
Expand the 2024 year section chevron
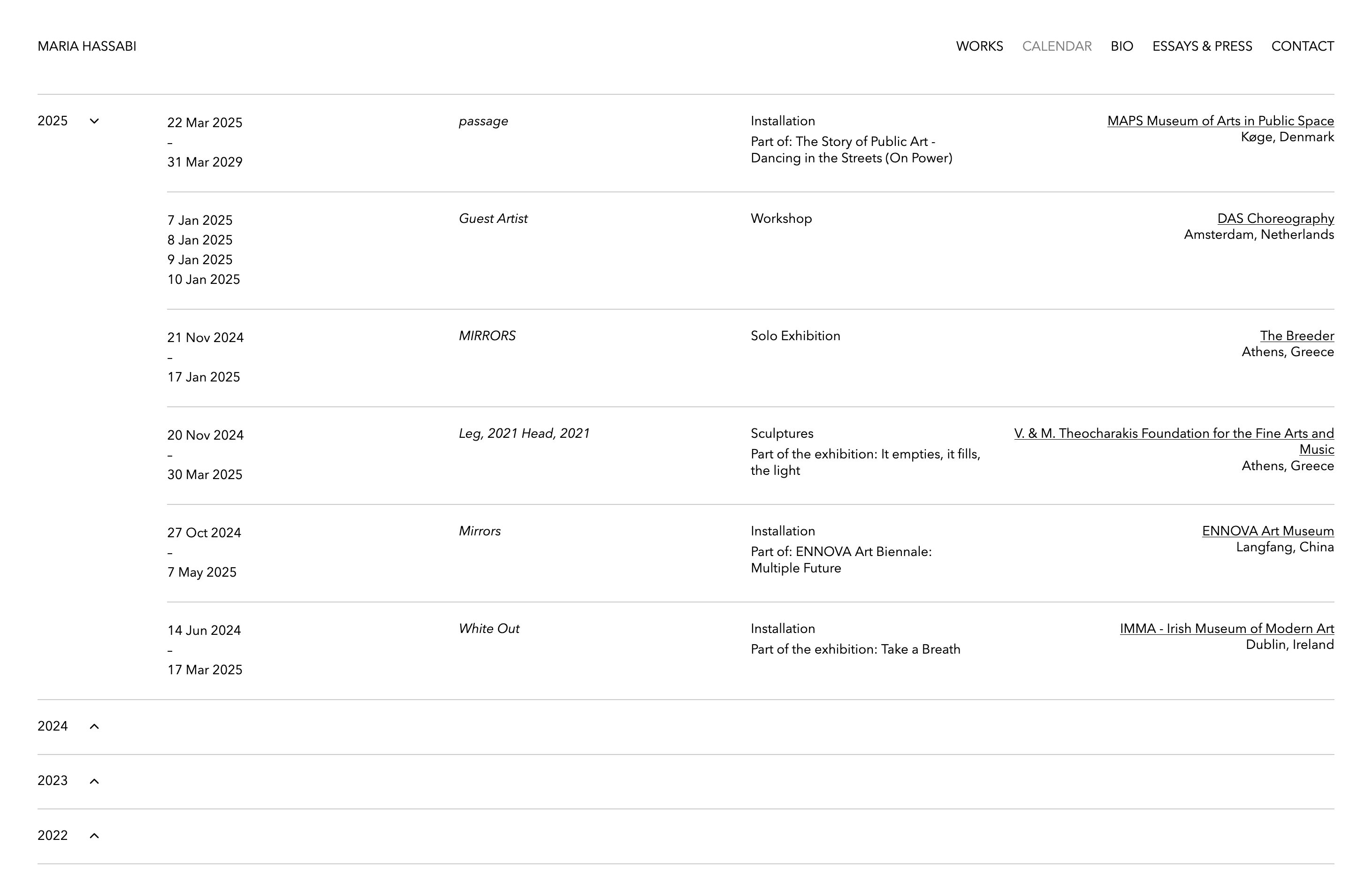coord(95,727)
